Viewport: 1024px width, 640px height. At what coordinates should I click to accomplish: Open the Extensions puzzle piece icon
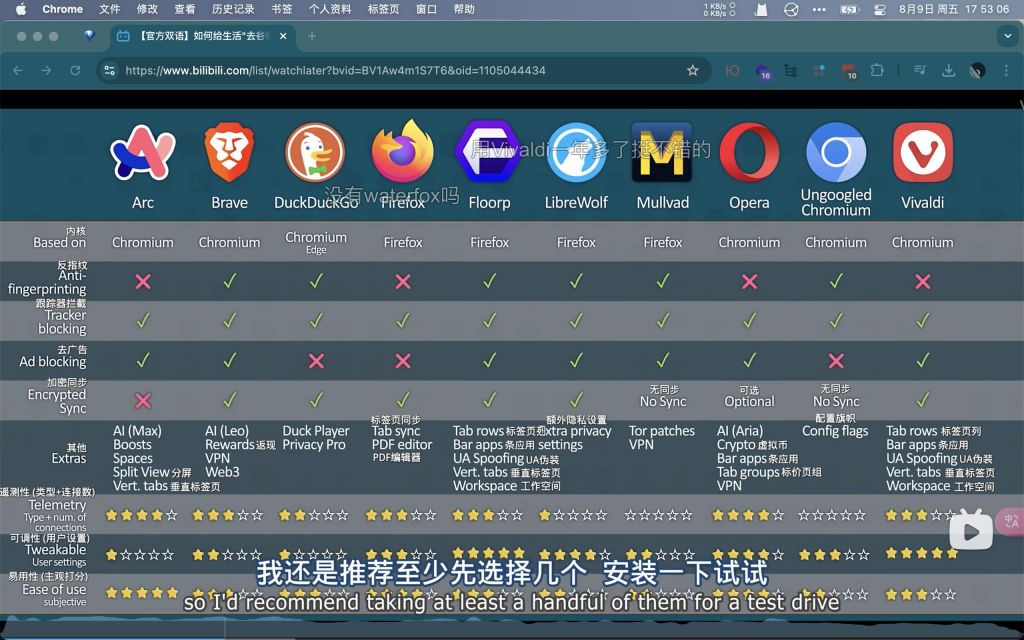click(x=878, y=70)
